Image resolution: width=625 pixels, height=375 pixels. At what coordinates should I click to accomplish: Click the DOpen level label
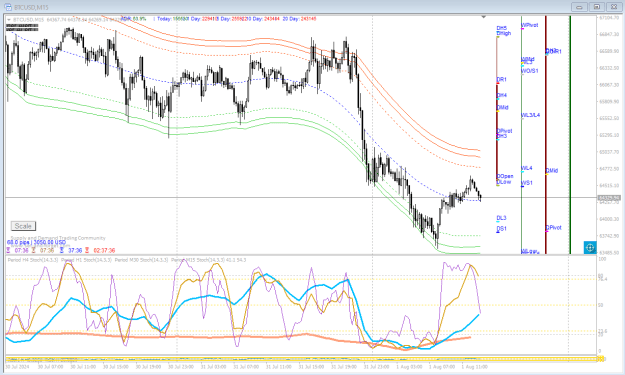505,176
